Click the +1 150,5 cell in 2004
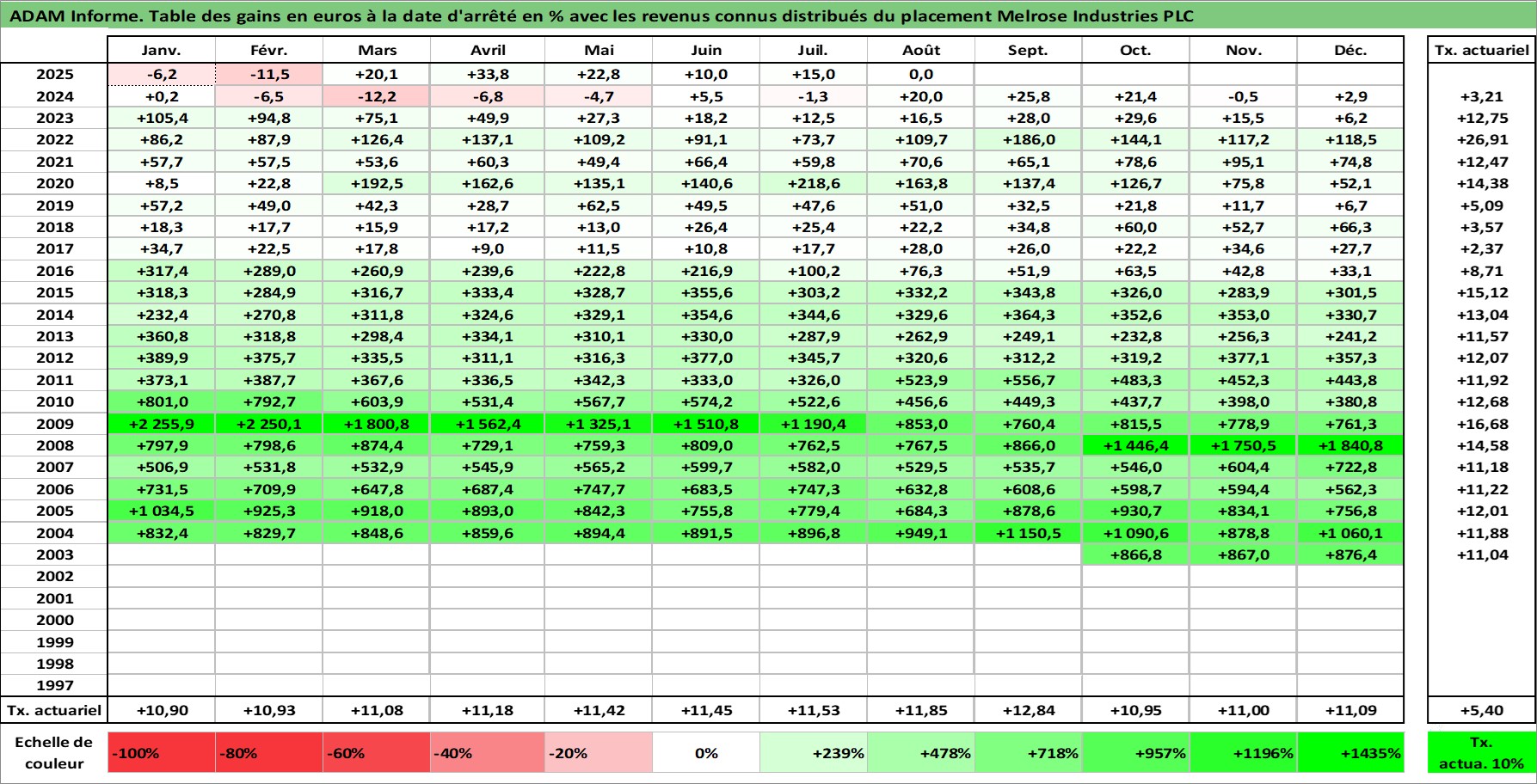 click(1029, 533)
